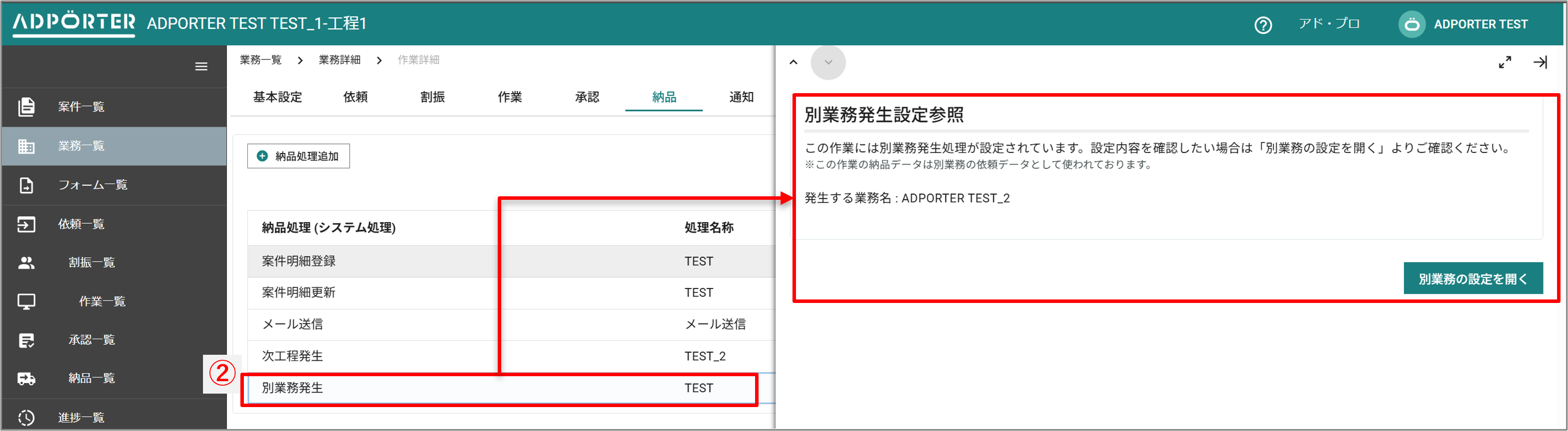Viewport: 1568px width, 431px height.
Task: Click 業務詳細 in the breadcrumb
Action: click(x=340, y=60)
